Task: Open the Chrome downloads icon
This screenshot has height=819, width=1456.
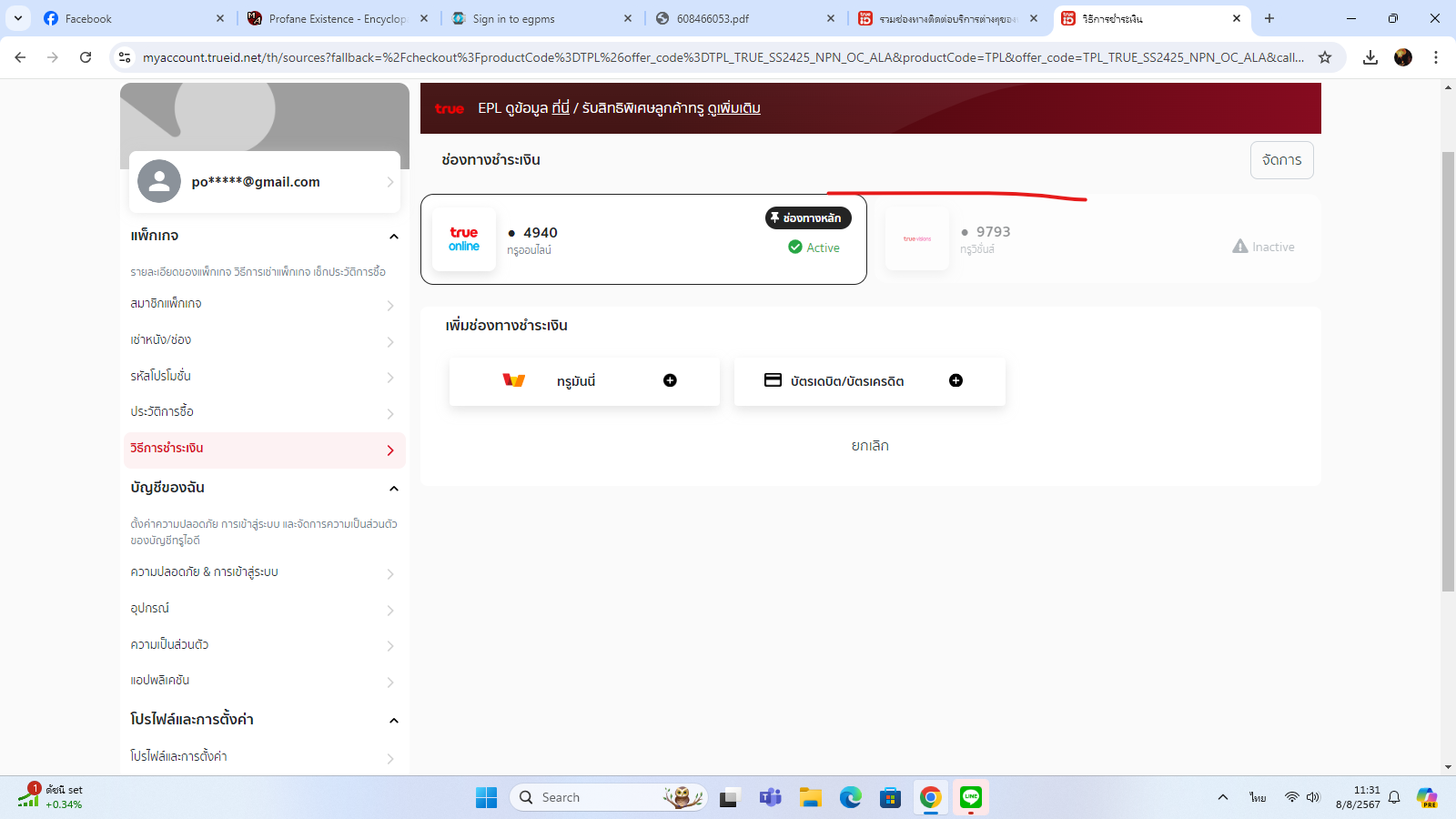Action: [1370, 57]
